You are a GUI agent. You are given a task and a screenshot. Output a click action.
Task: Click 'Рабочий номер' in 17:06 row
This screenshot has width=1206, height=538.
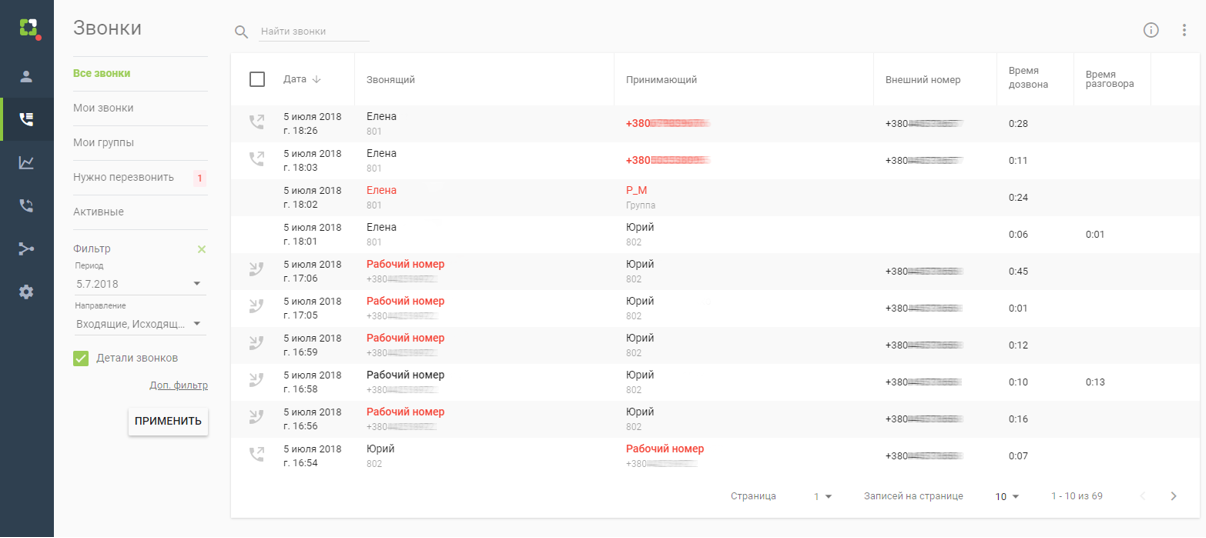click(405, 264)
